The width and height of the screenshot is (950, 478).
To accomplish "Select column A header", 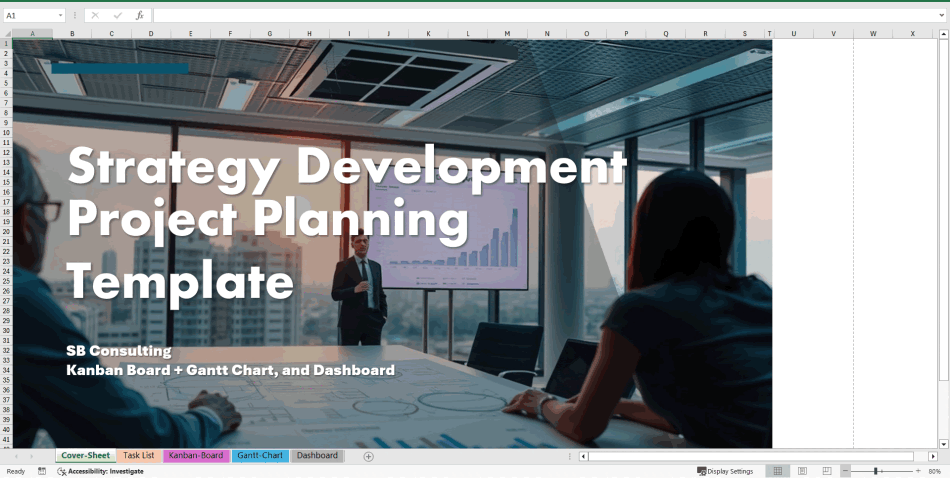I will (32, 34).
